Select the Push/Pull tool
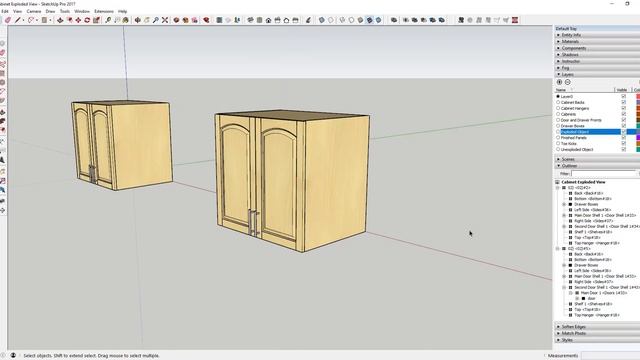This screenshot has height=360, width=640. 60,20
